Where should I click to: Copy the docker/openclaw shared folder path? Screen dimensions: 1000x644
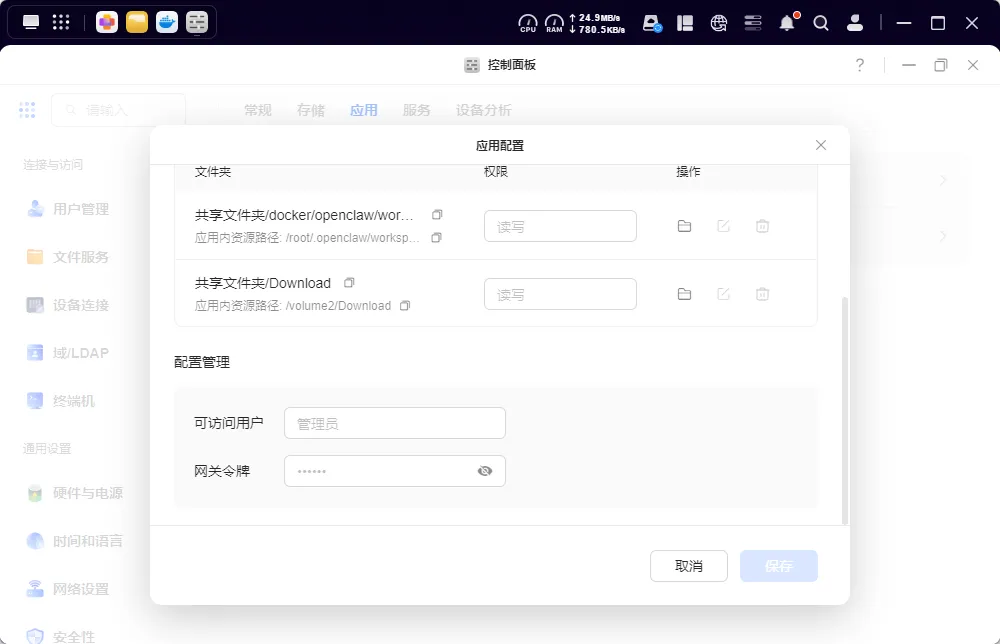(x=437, y=215)
